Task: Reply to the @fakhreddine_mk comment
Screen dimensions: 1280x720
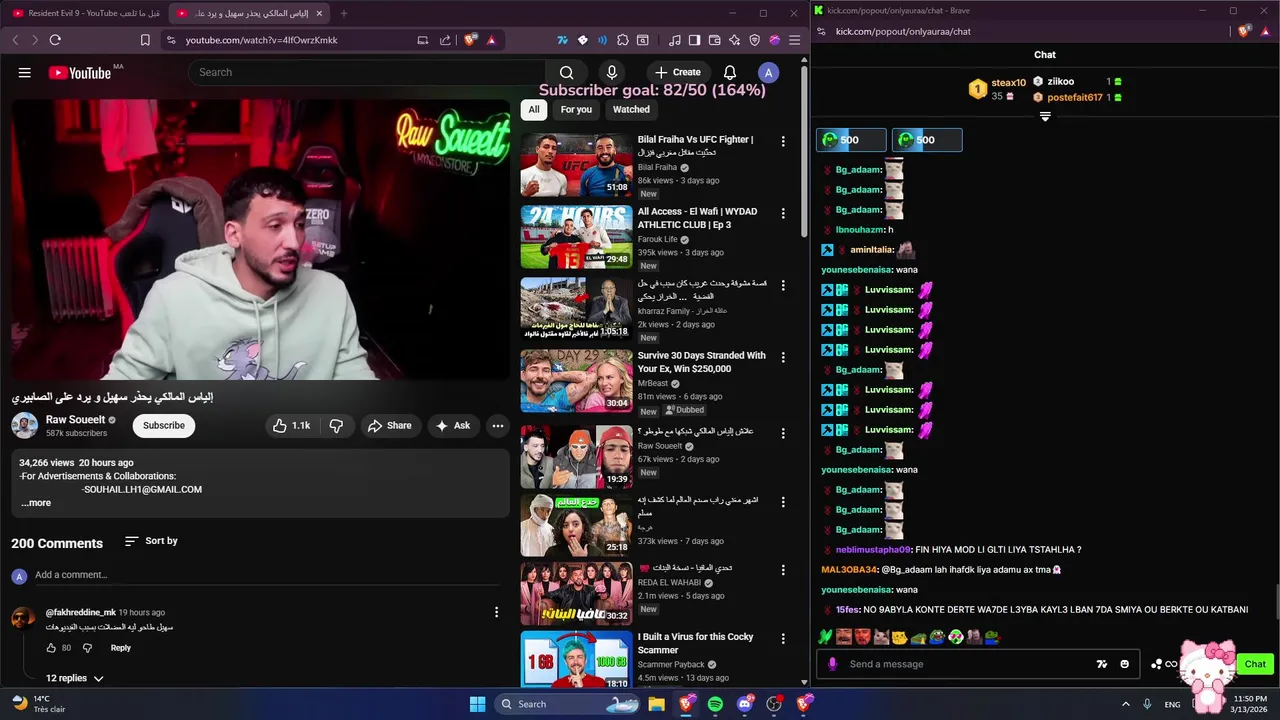Action: [x=120, y=648]
